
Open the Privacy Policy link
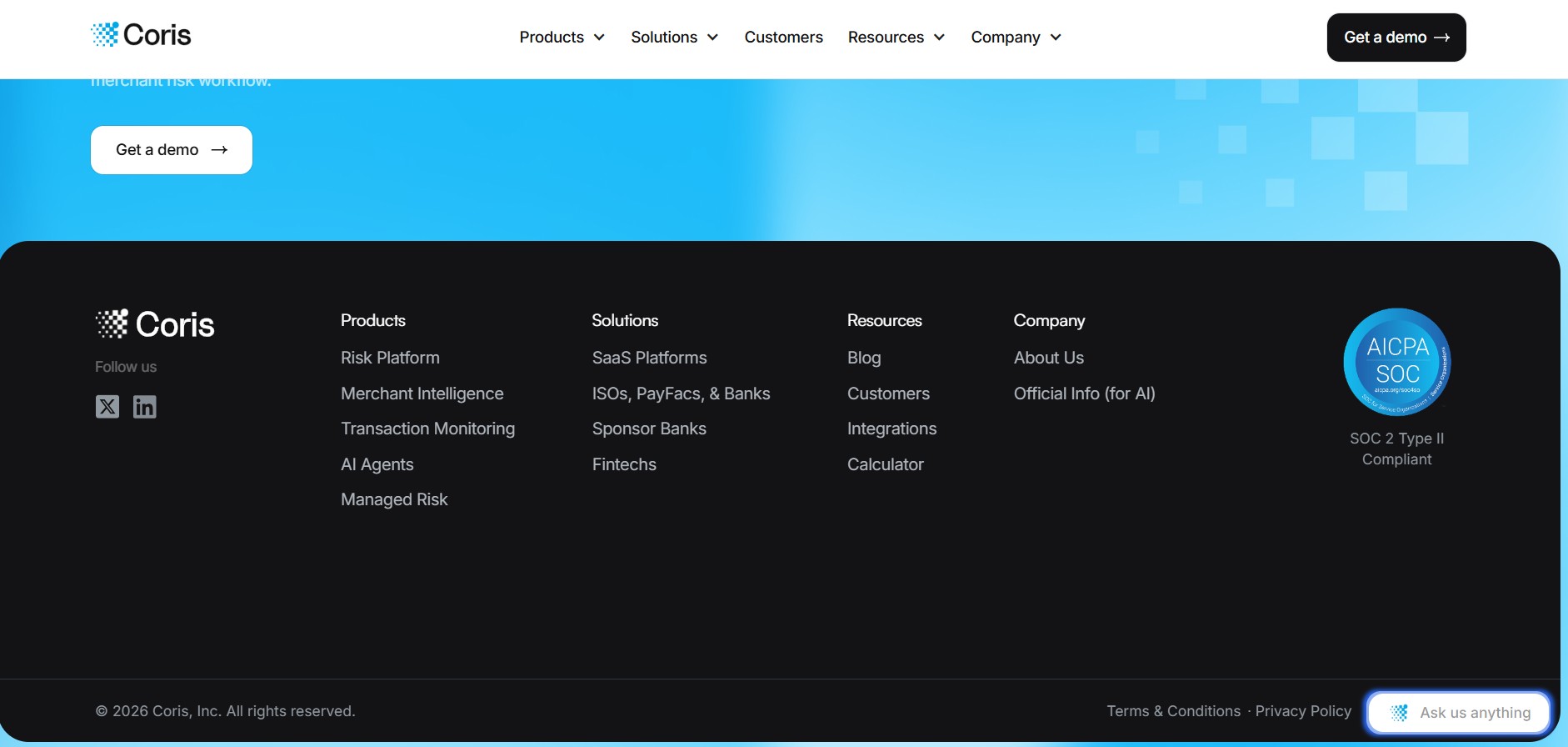[1304, 711]
